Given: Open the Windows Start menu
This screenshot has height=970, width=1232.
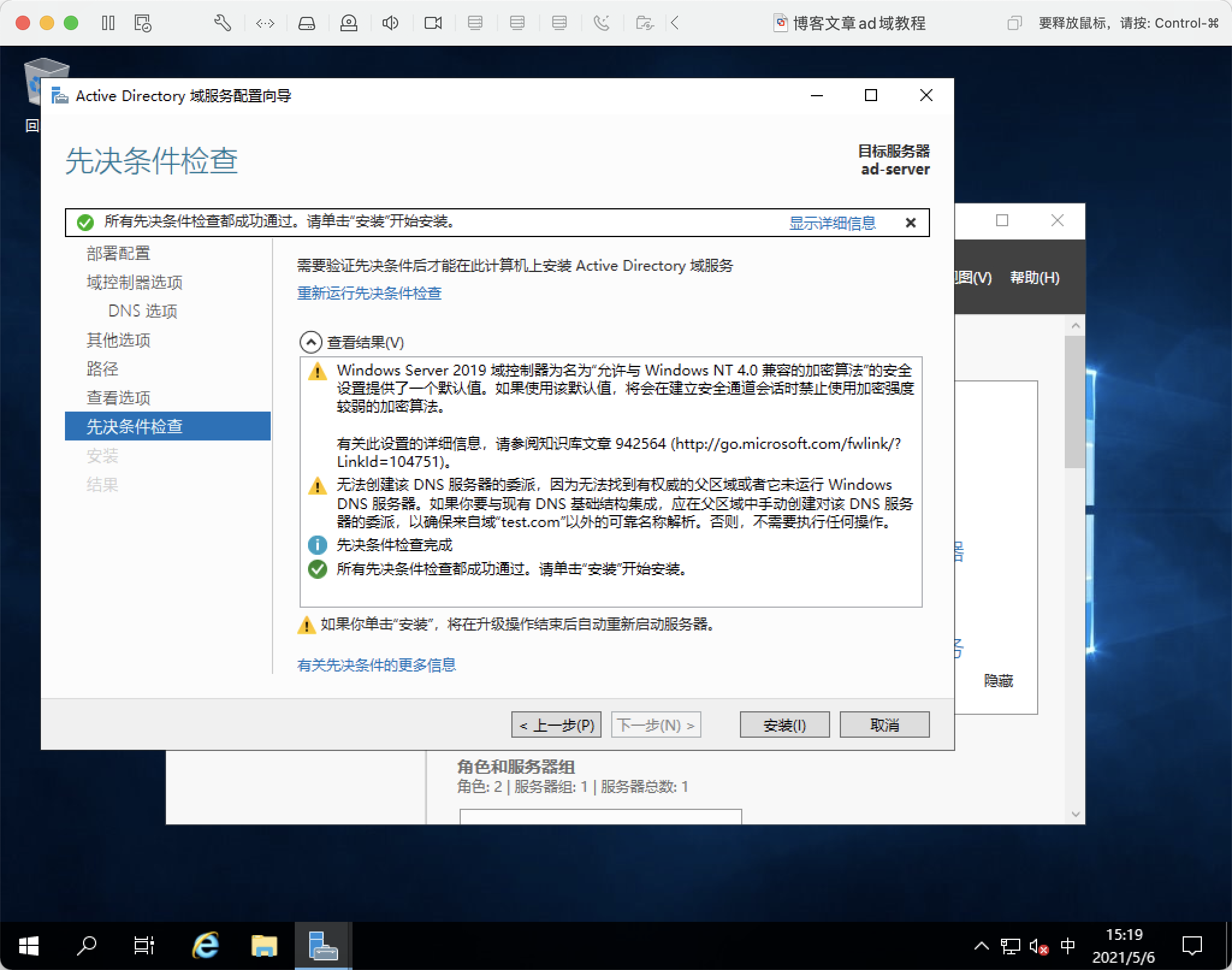Looking at the screenshot, I should tap(28, 946).
